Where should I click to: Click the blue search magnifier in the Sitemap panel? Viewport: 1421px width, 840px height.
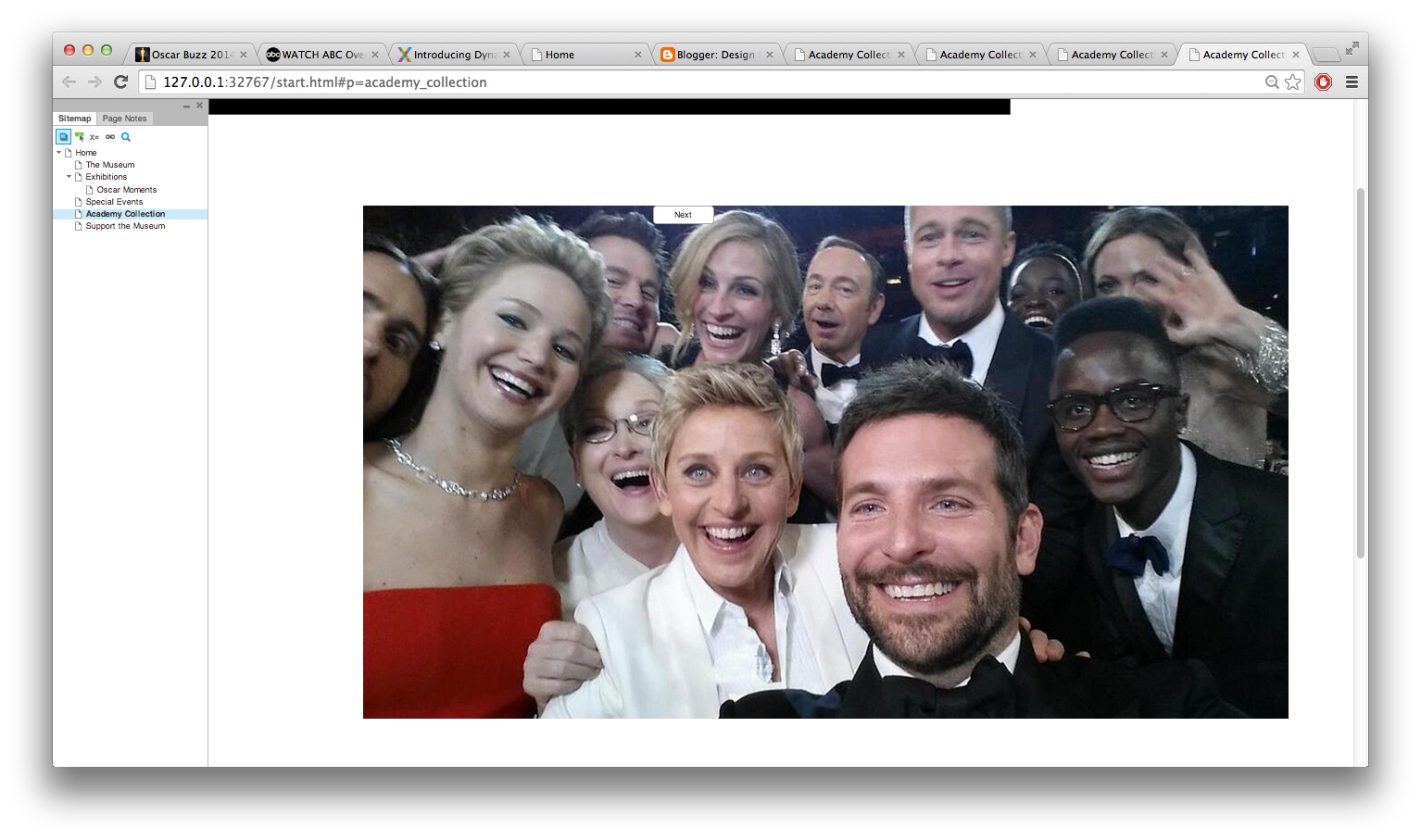126,137
